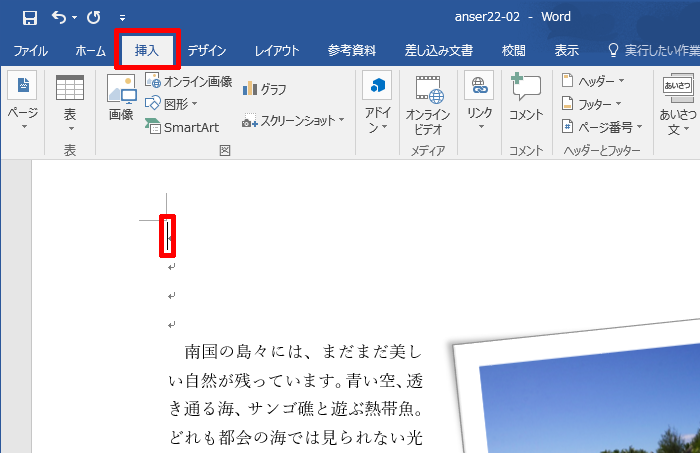The width and height of the screenshot is (700, 453).
Task: Open the 図形 shapes dropdown
Action: coord(171,104)
